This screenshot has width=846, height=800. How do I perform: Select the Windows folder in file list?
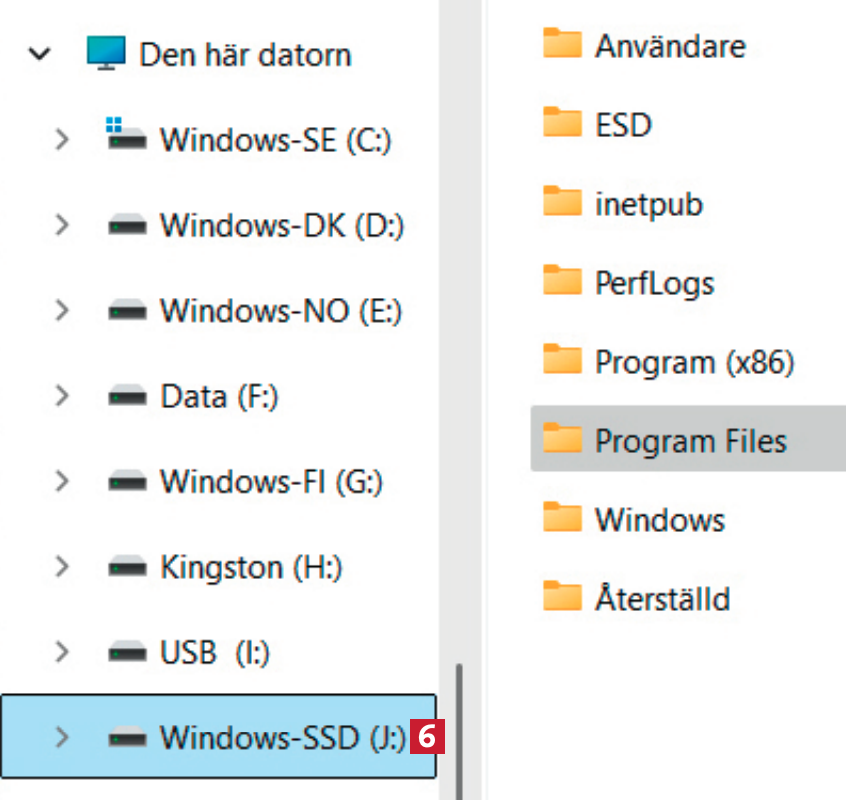[660, 519]
